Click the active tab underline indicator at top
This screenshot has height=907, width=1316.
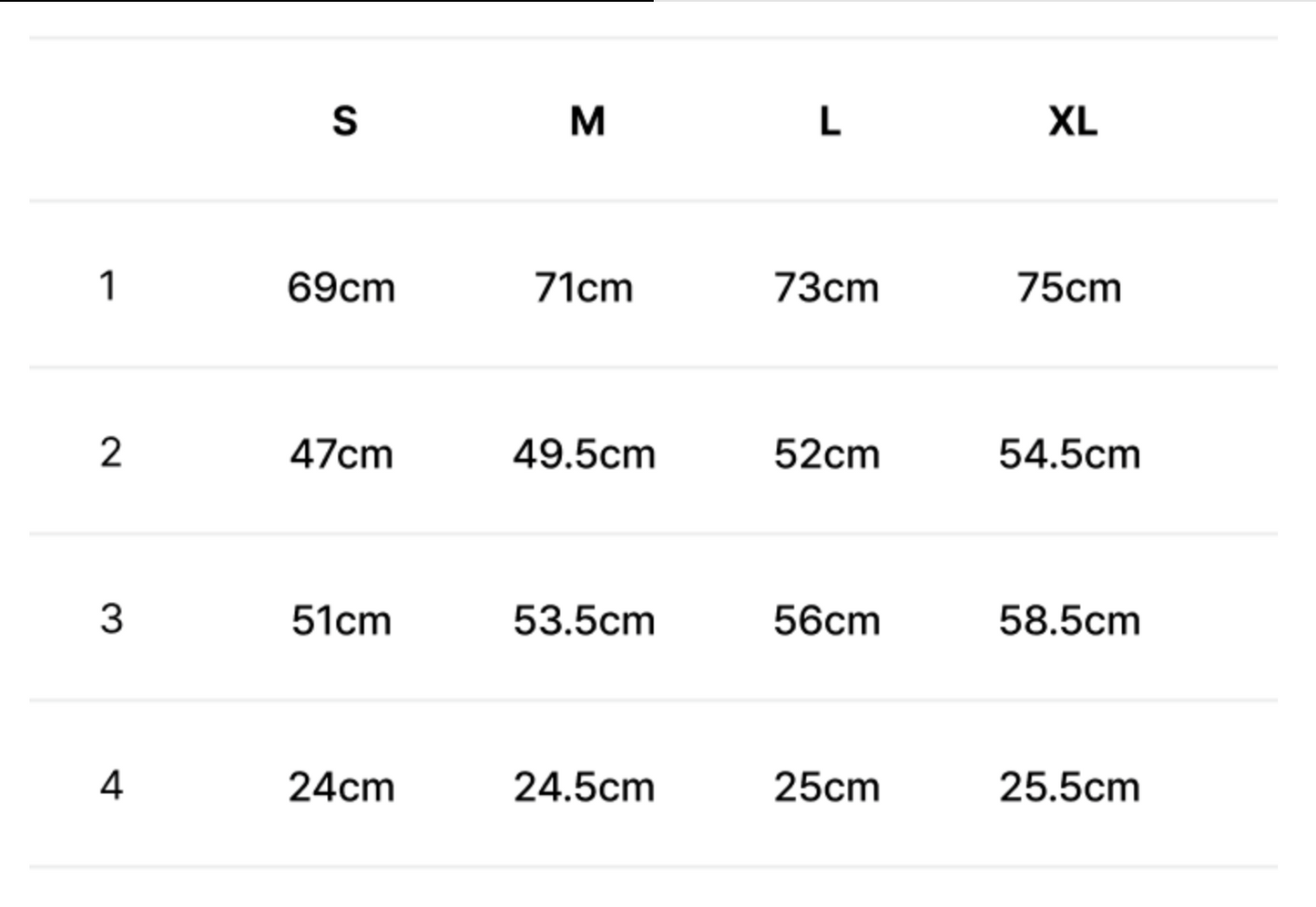(327, 1)
